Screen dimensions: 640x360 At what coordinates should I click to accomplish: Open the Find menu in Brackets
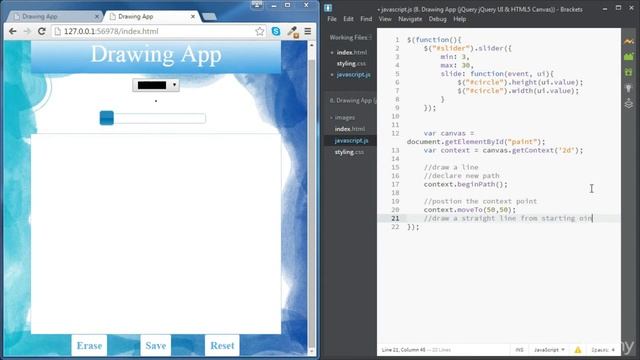(x=366, y=19)
